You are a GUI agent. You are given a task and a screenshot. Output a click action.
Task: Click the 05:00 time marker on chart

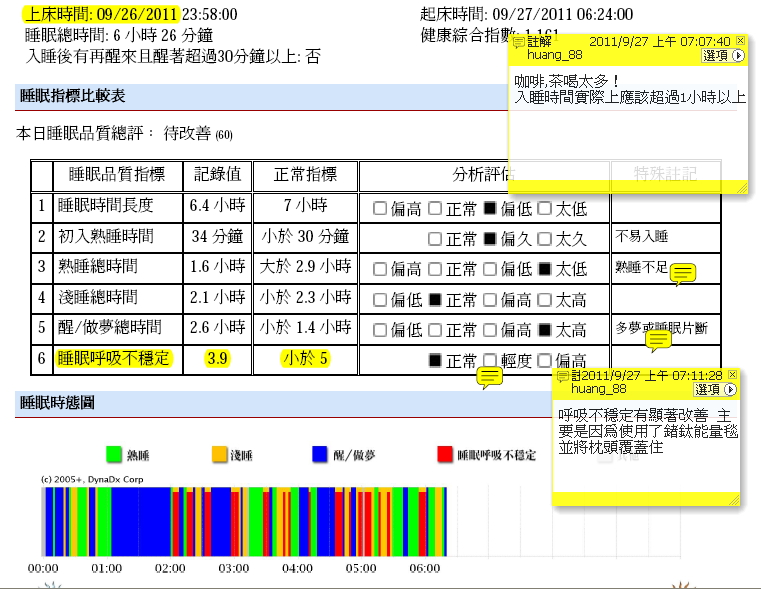[x=361, y=568]
